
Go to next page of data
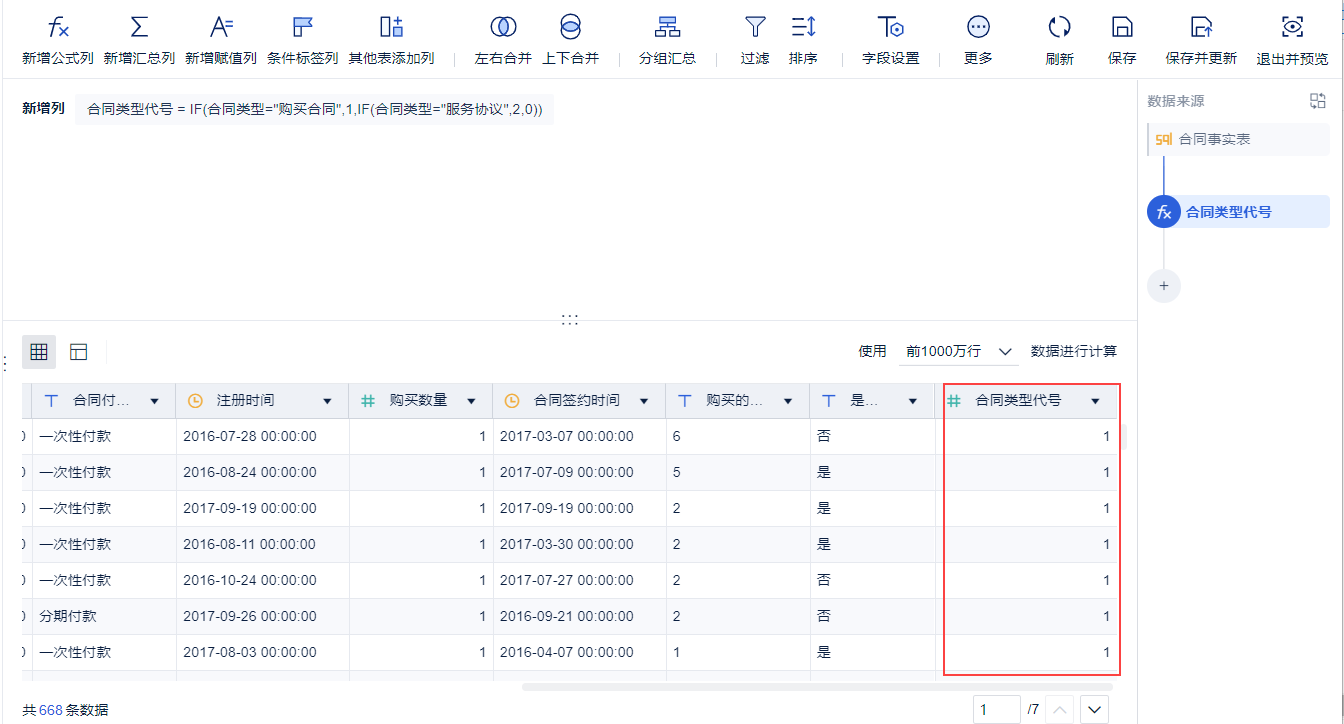pos(1096,710)
